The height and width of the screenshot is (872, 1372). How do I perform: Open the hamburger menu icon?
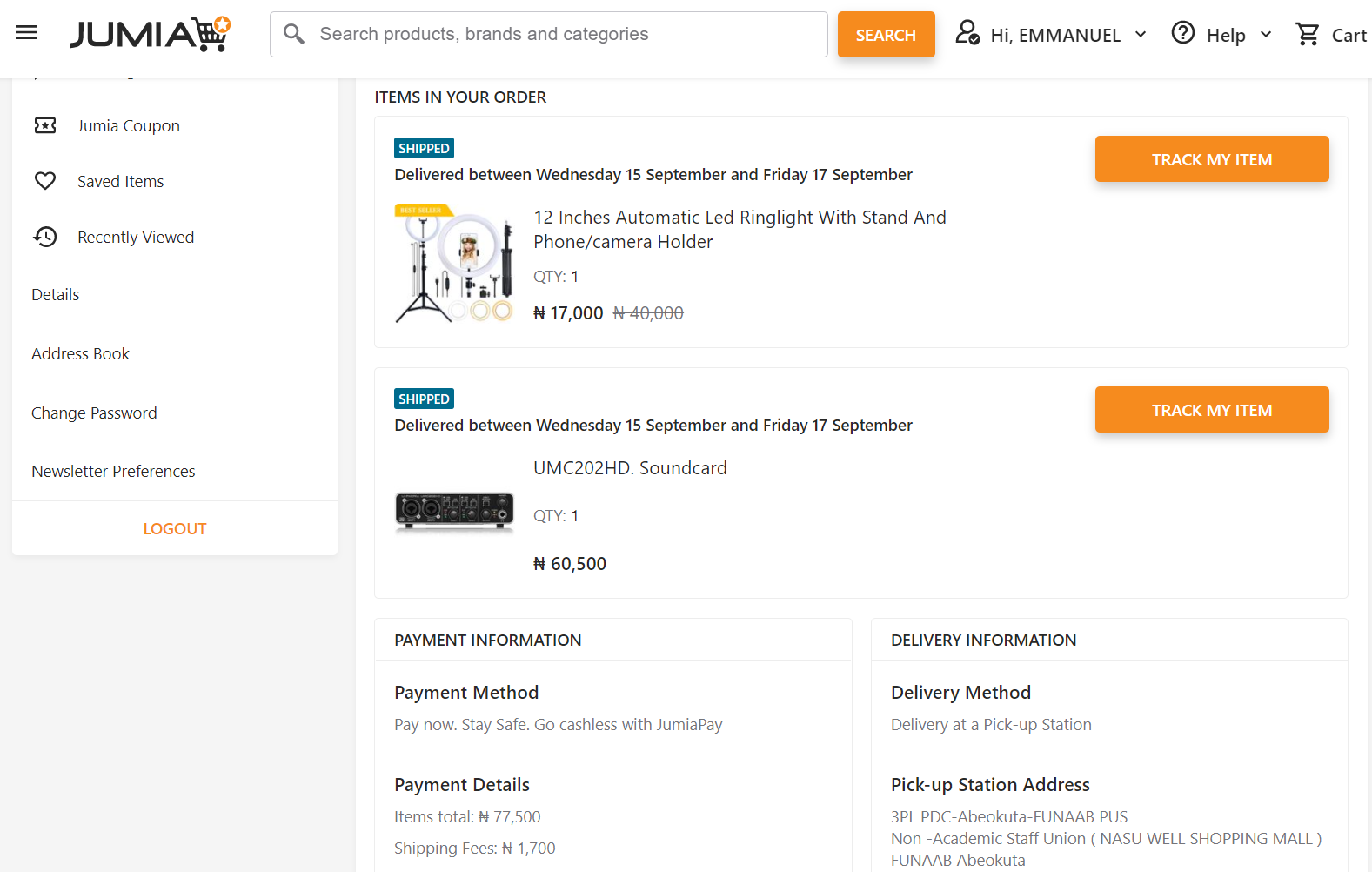point(27,33)
